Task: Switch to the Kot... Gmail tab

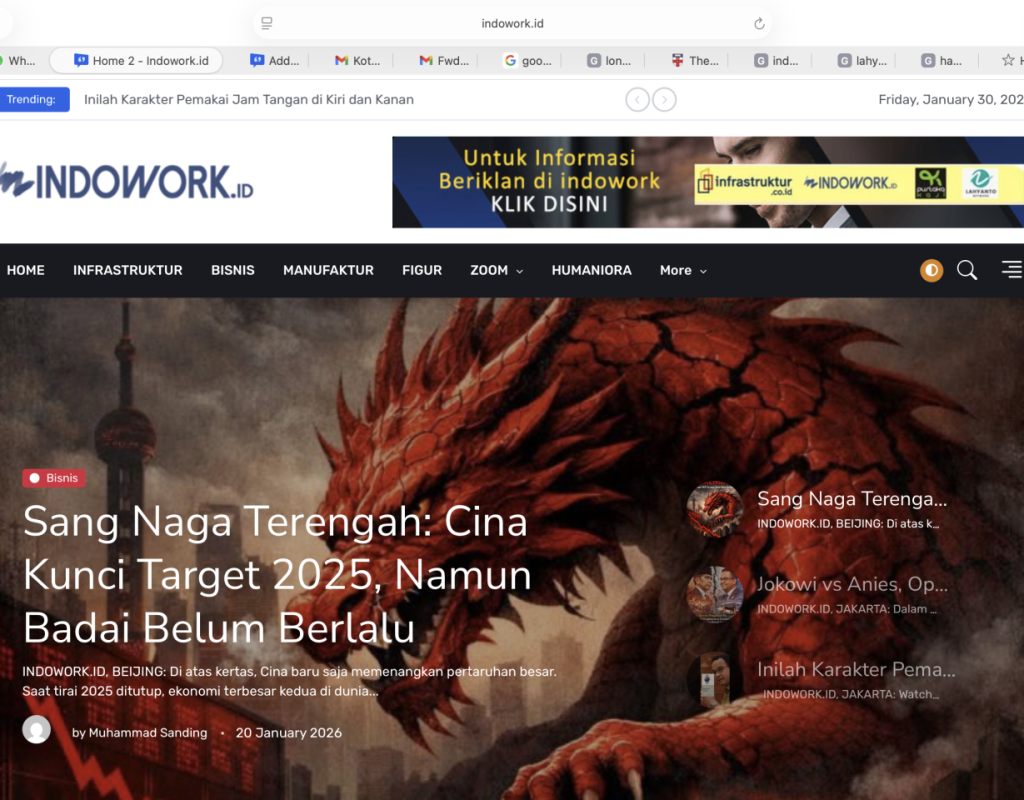Action: [357, 61]
